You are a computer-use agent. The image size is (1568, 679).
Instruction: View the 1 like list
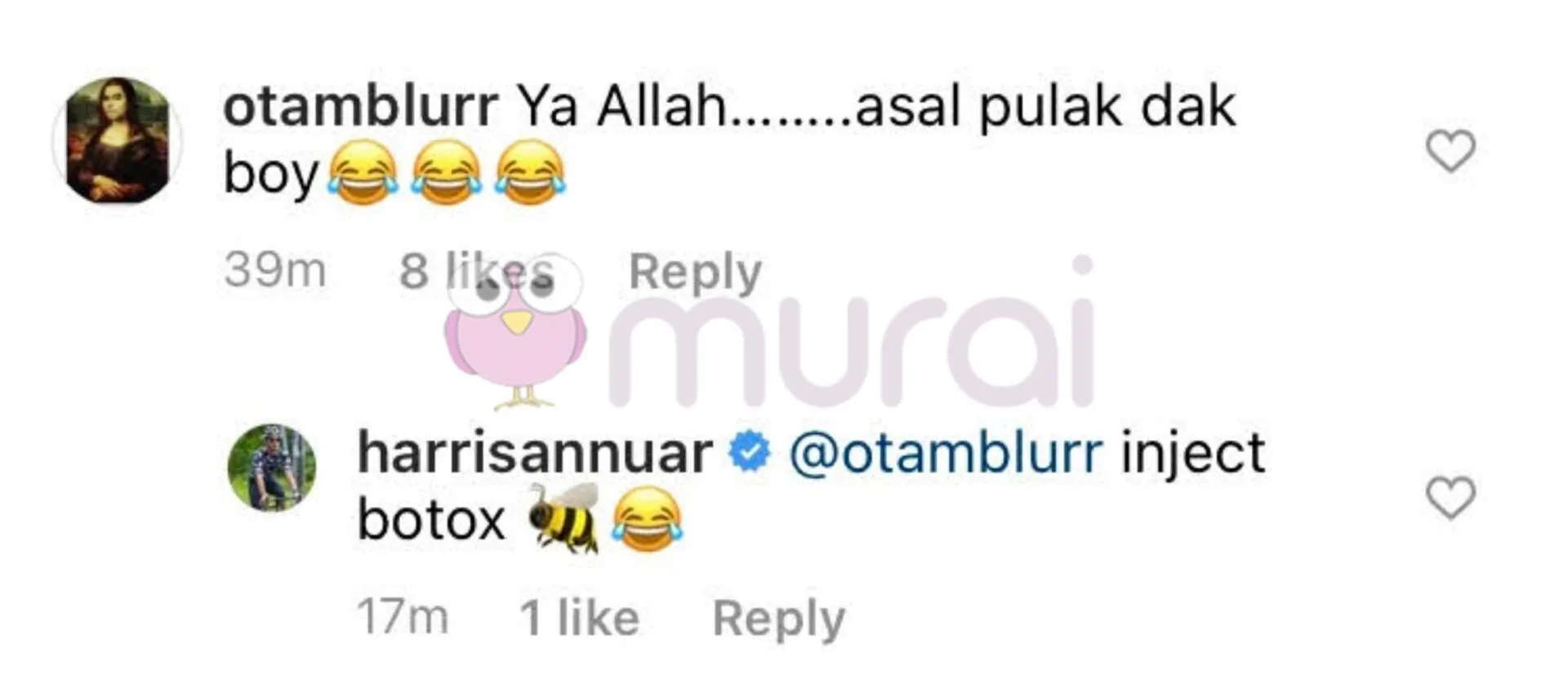click(x=580, y=618)
